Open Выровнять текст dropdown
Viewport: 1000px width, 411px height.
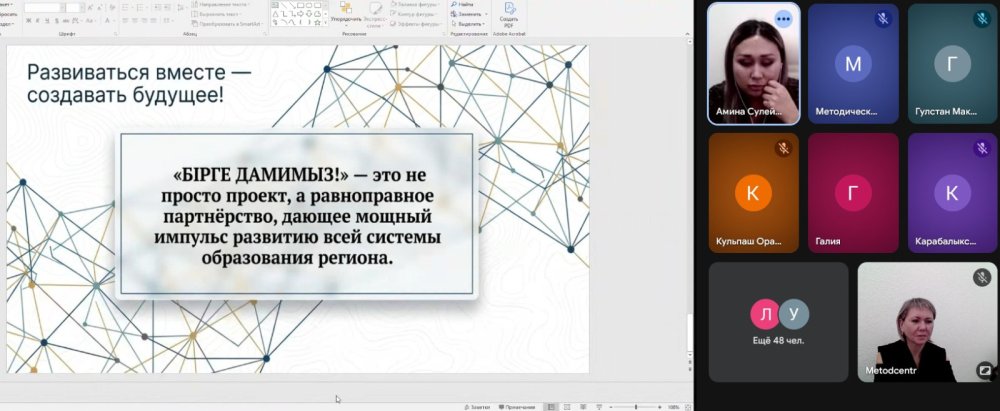(x=218, y=14)
